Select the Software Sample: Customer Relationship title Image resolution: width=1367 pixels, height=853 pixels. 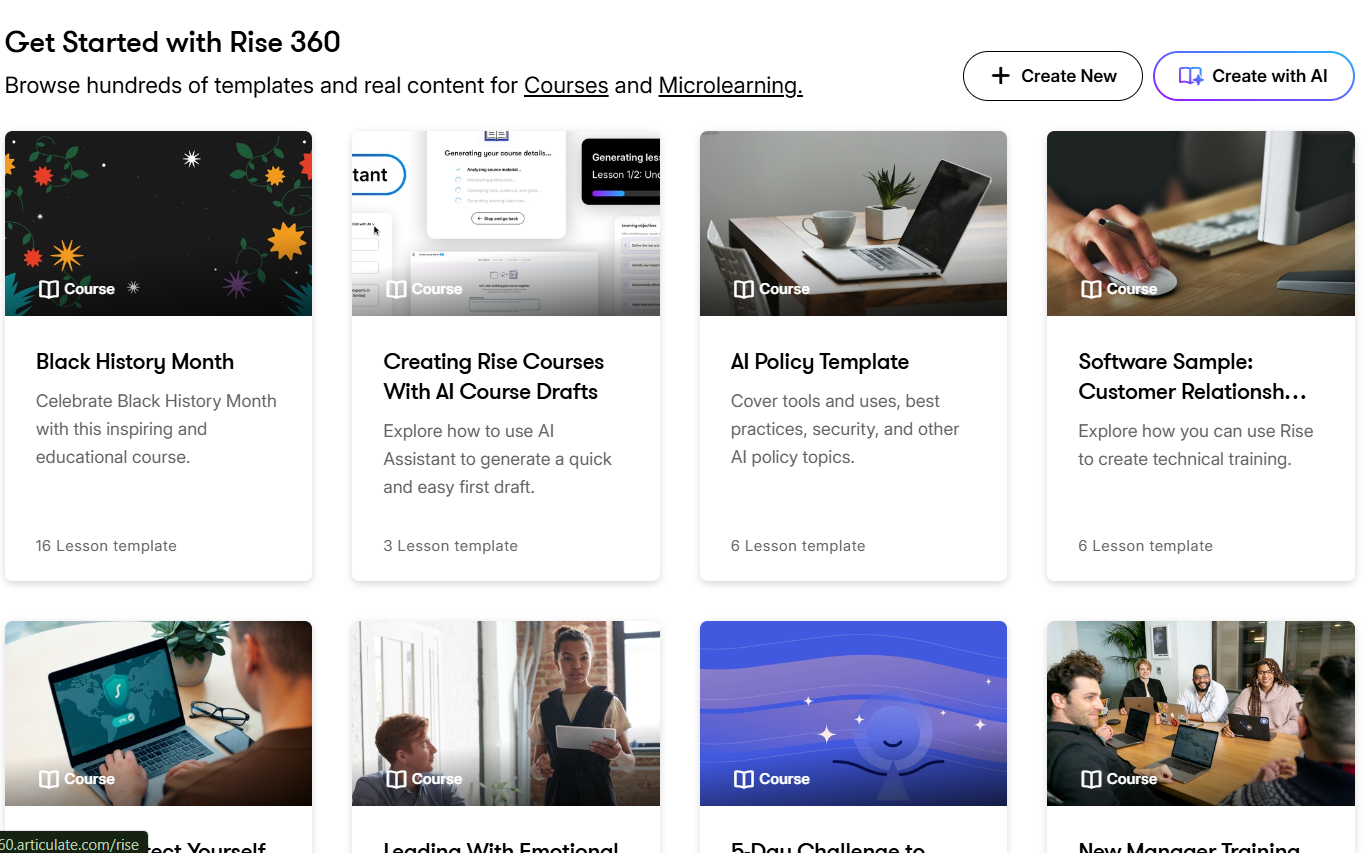1193,377
